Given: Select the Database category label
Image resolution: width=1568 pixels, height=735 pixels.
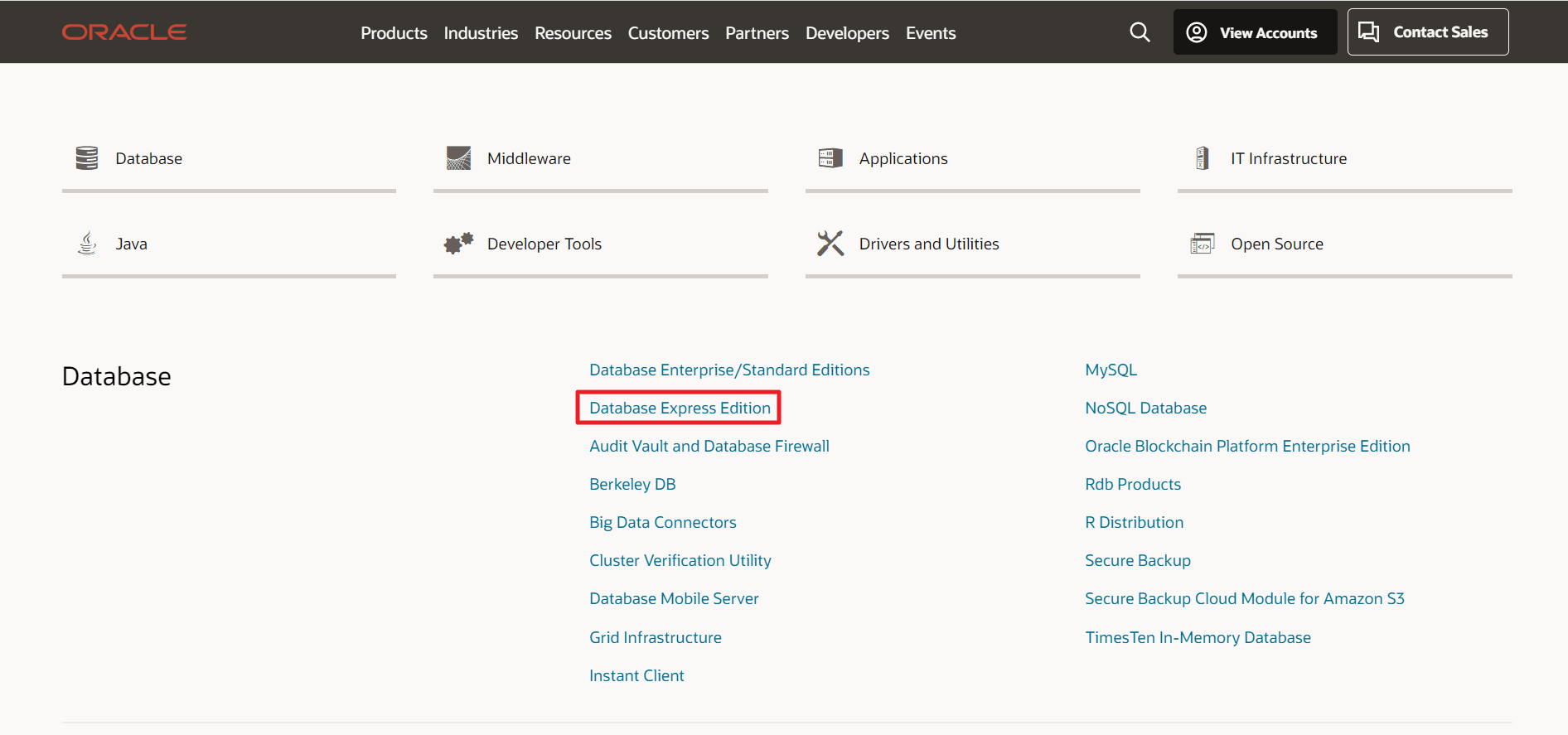Looking at the screenshot, I should (x=148, y=158).
